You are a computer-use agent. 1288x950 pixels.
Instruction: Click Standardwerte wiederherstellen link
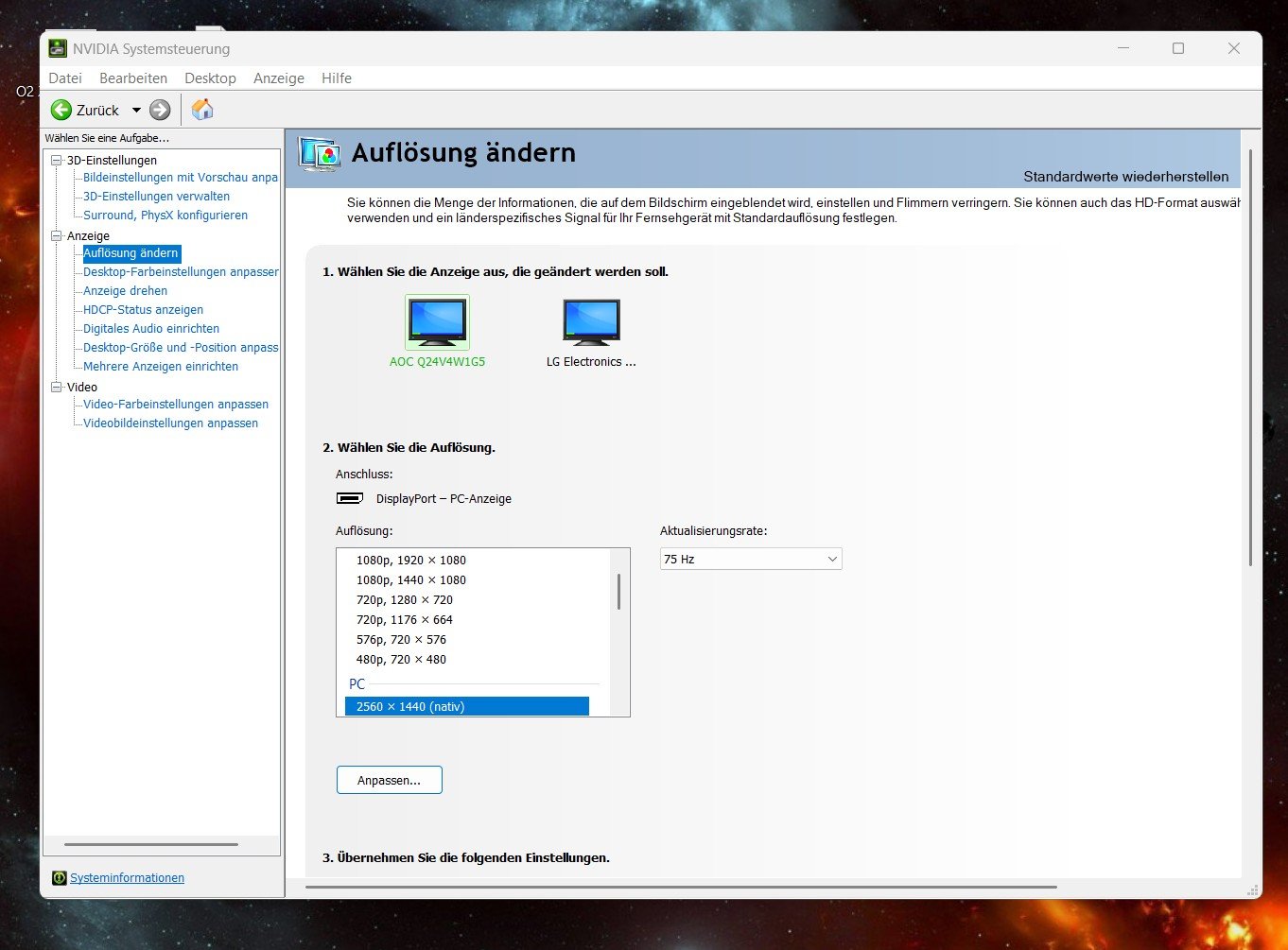(1126, 177)
